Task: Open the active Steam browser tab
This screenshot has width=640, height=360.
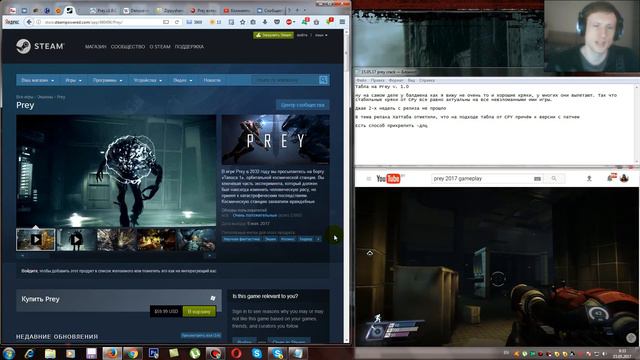Action: pyautogui.click(x=70, y=10)
